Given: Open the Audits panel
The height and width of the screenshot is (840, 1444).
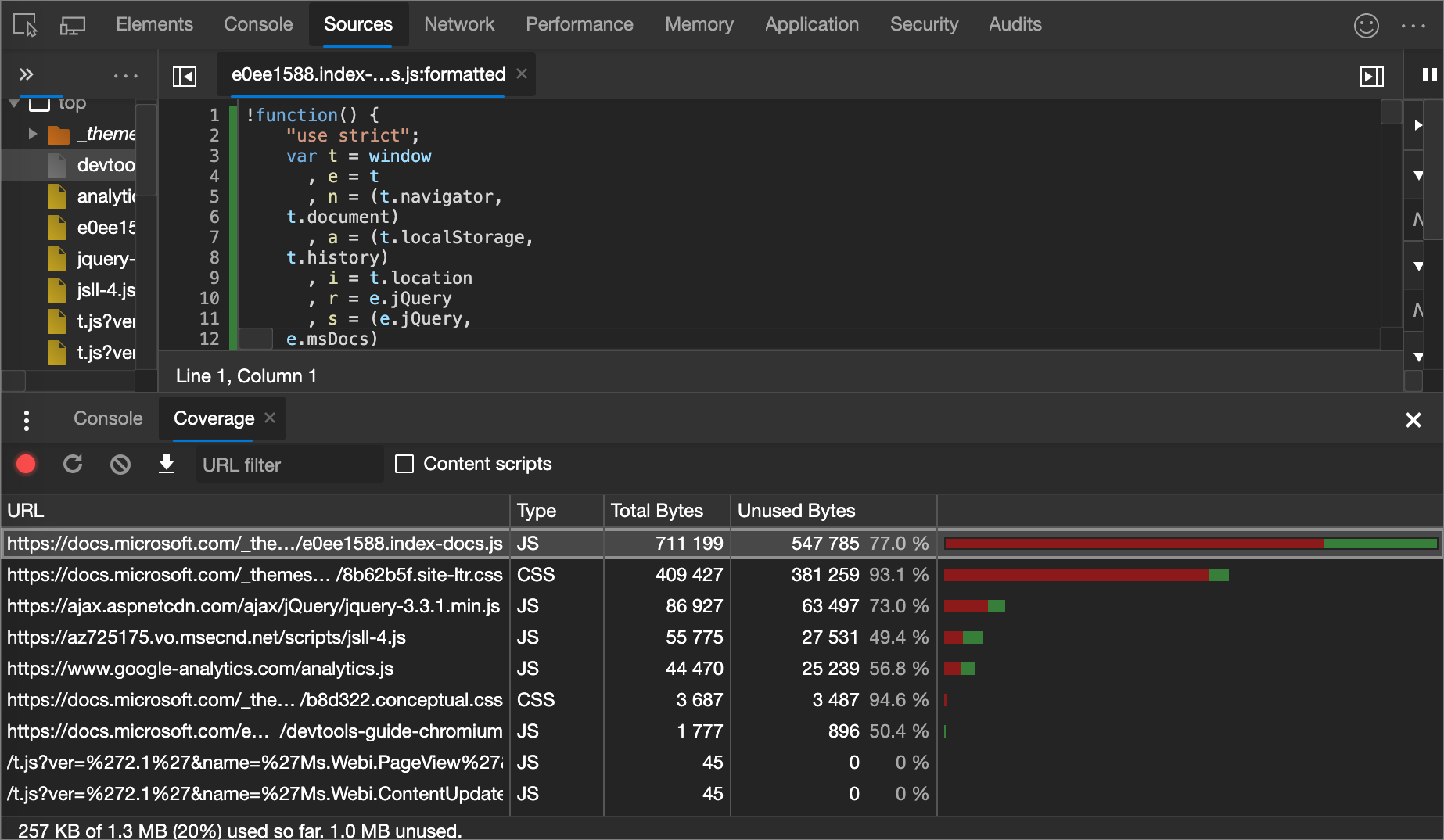Looking at the screenshot, I should pos(1015,24).
